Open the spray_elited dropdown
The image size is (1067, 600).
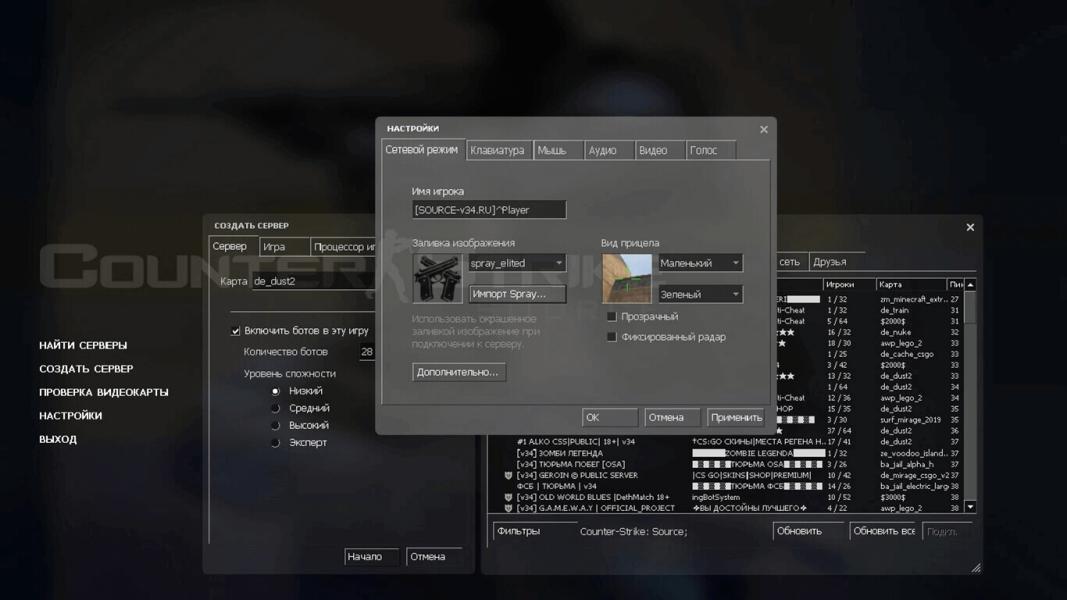click(517, 263)
